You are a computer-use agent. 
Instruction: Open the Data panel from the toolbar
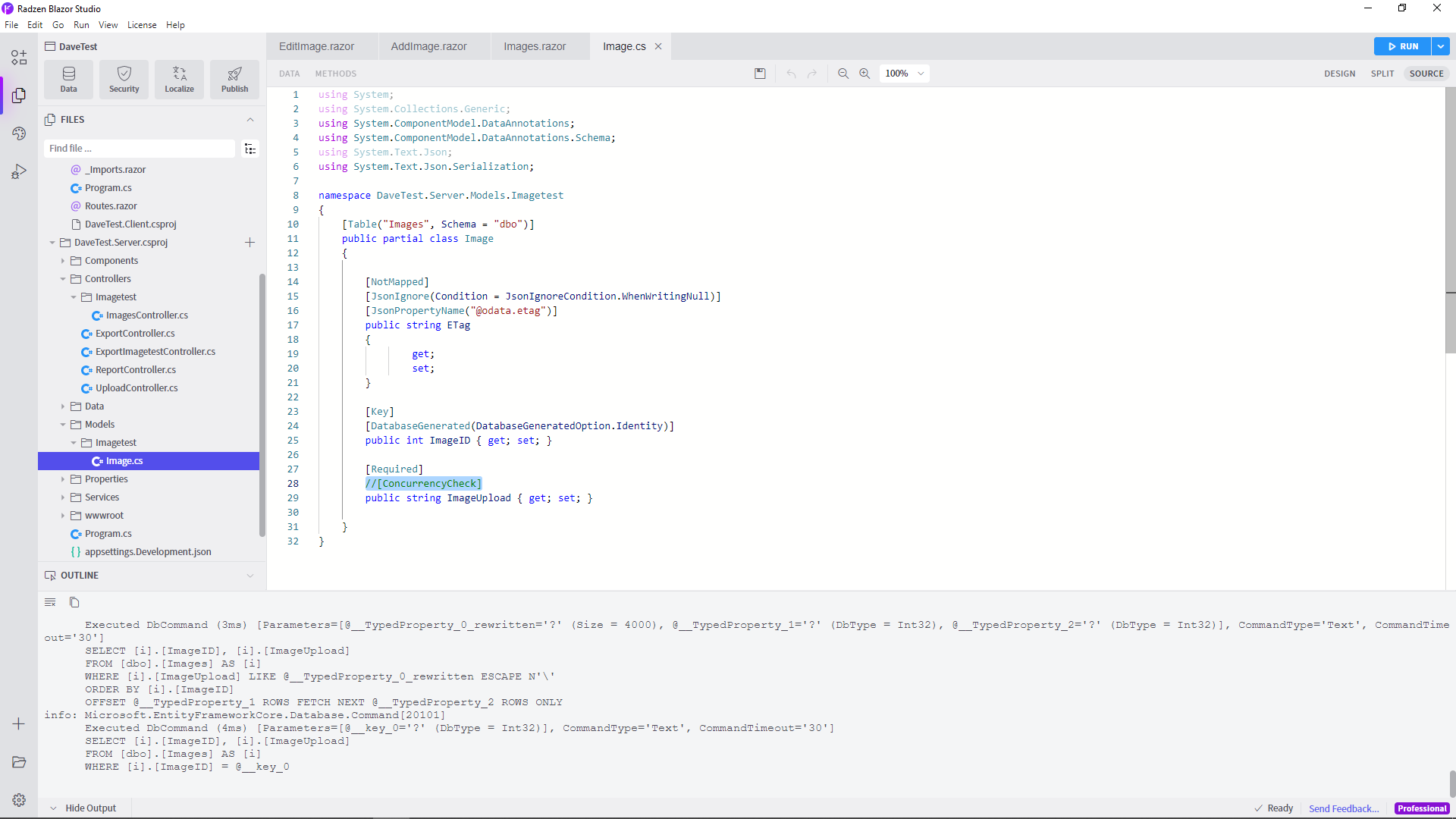coord(68,79)
